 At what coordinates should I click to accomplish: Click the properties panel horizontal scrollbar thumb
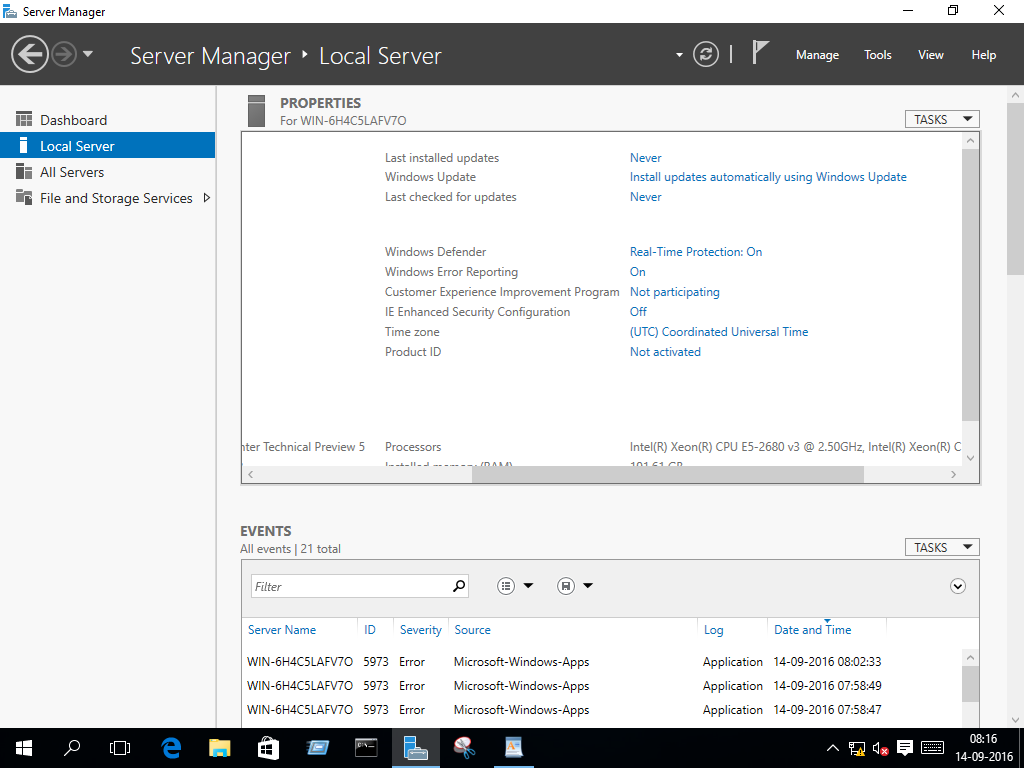pos(667,475)
